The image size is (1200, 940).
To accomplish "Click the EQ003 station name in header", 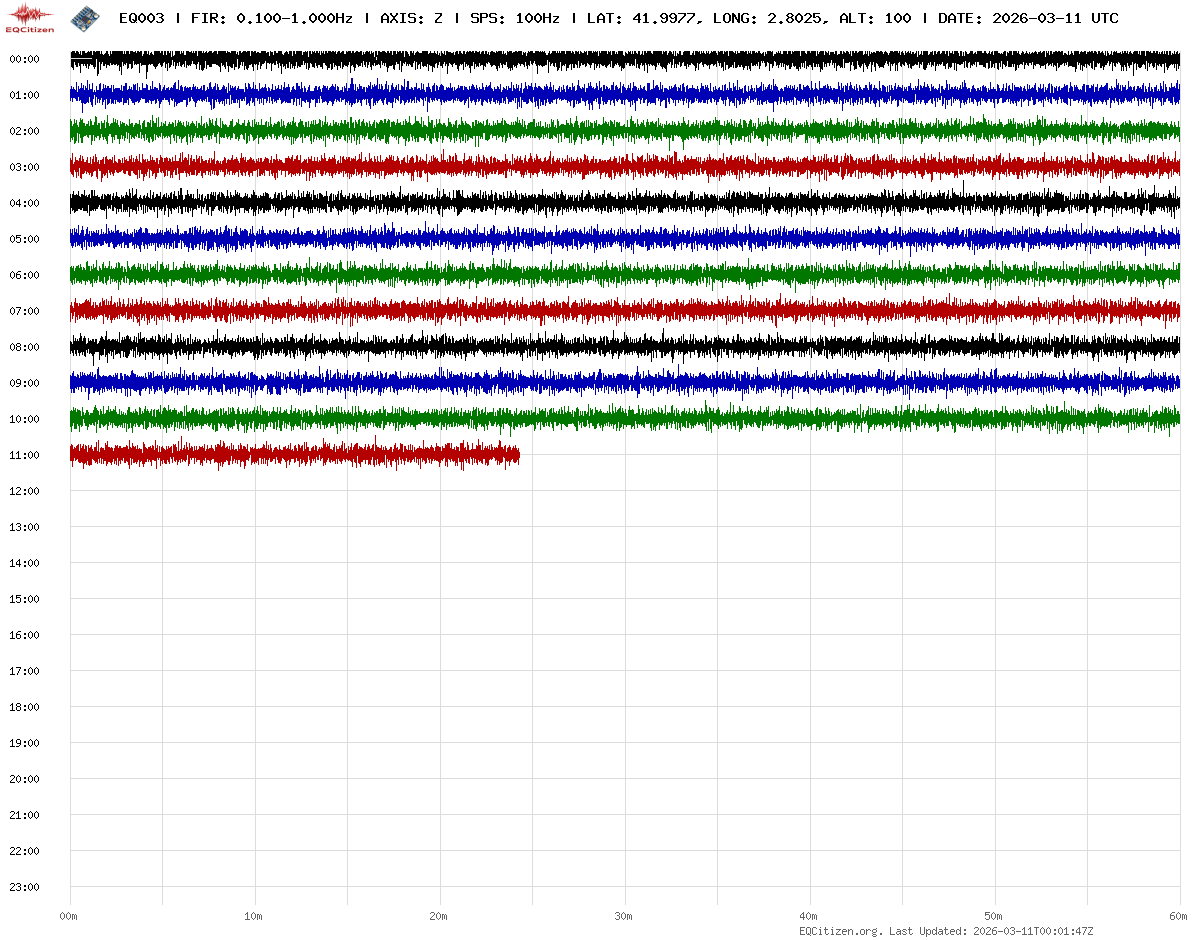I will click(141, 18).
